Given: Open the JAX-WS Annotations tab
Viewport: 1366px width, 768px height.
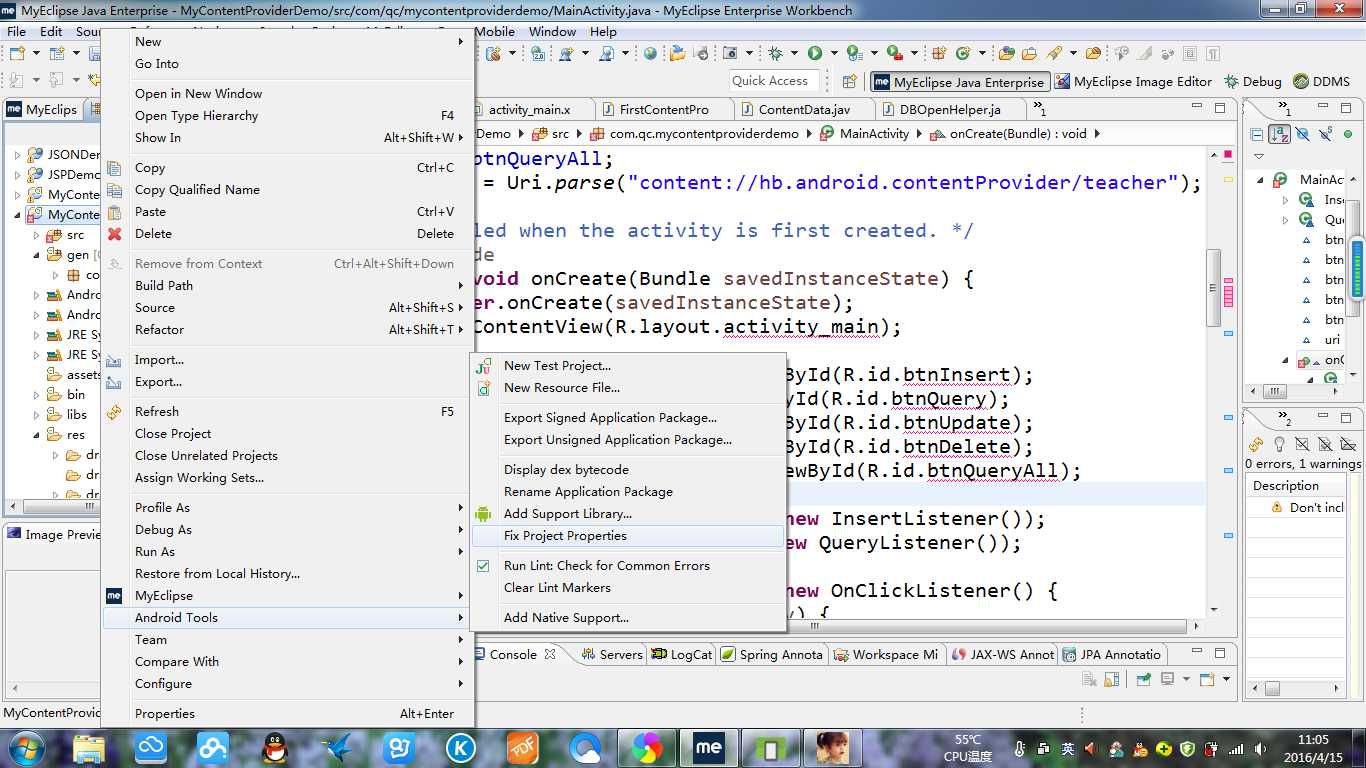Looking at the screenshot, I should coord(1003,655).
